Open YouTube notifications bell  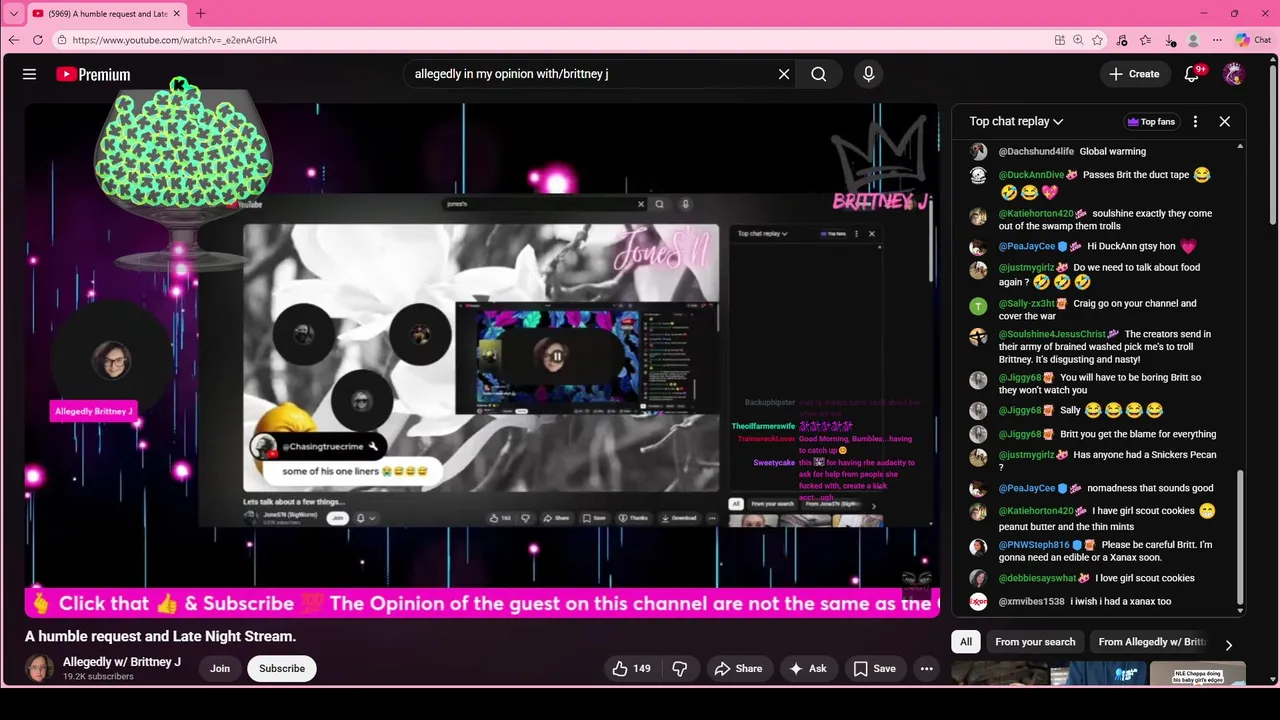pos(1192,74)
